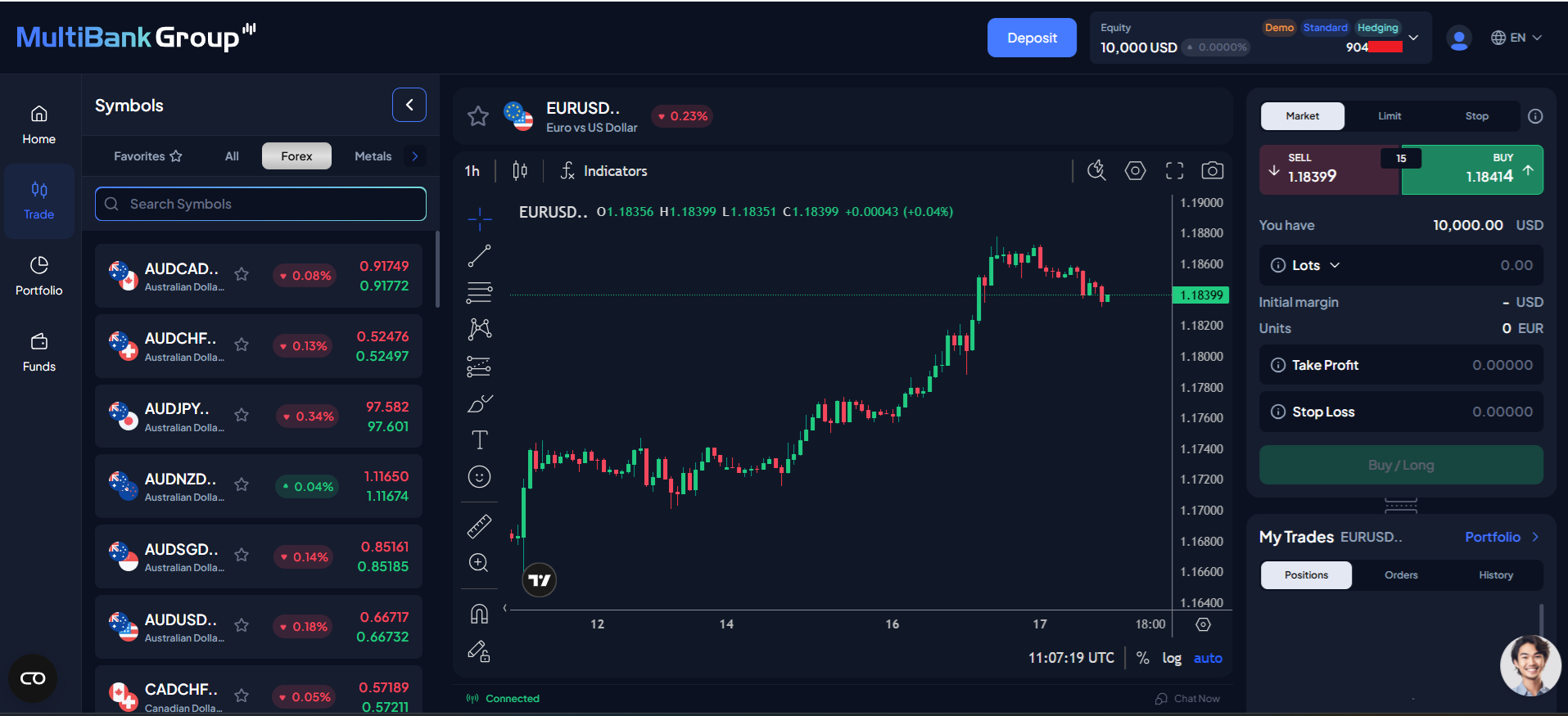Select the Trend Line drawing tool
Image resolution: width=1568 pixels, height=716 pixels.
click(x=479, y=254)
